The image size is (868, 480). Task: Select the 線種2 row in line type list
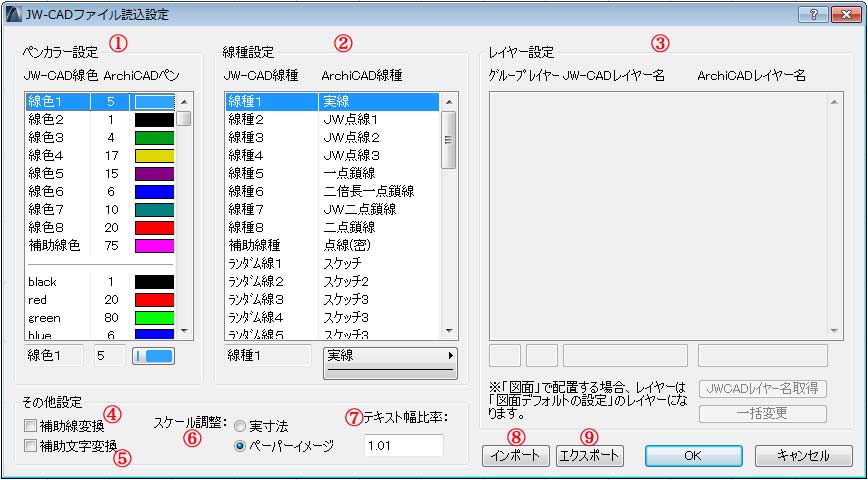(x=332, y=119)
